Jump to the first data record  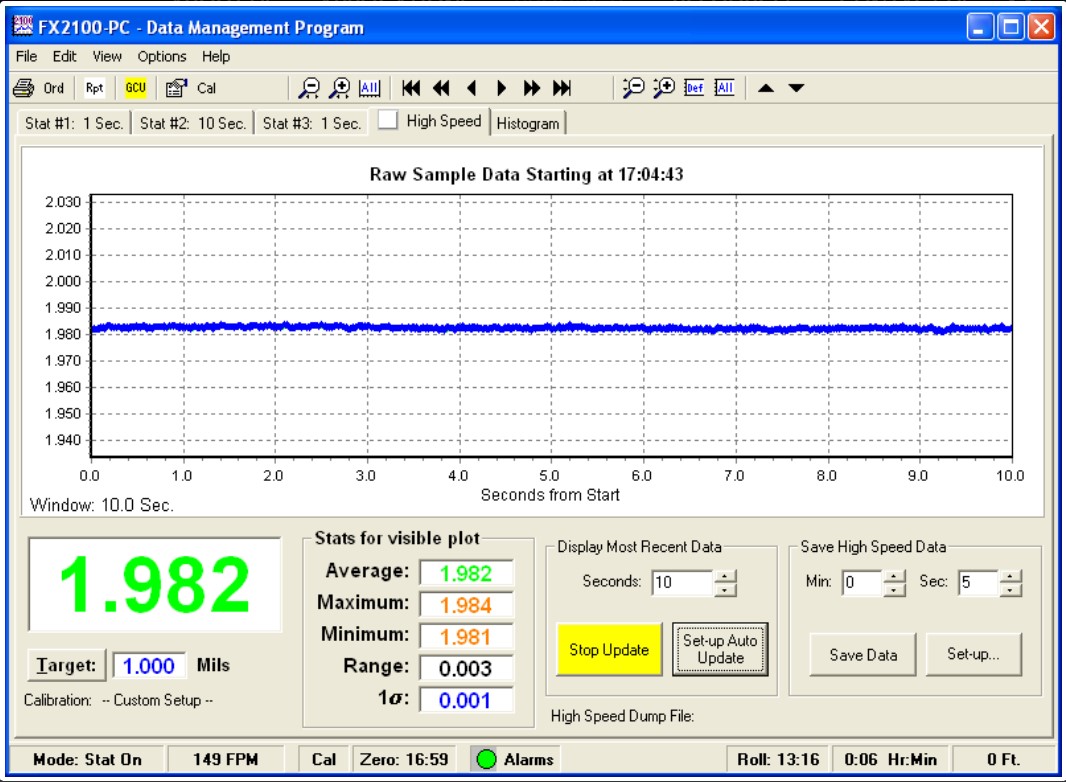411,88
